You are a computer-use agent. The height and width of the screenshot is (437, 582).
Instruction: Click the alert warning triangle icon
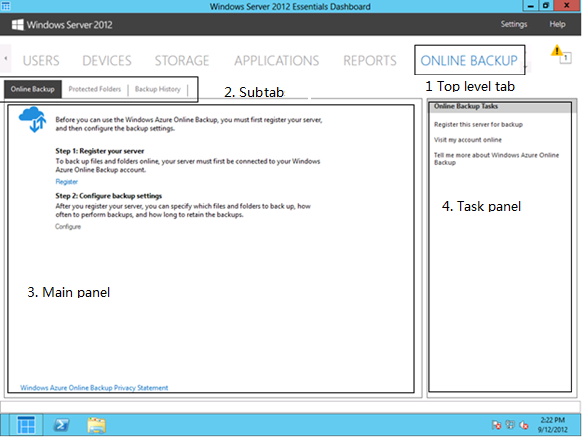pyautogui.click(x=556, y=50)
